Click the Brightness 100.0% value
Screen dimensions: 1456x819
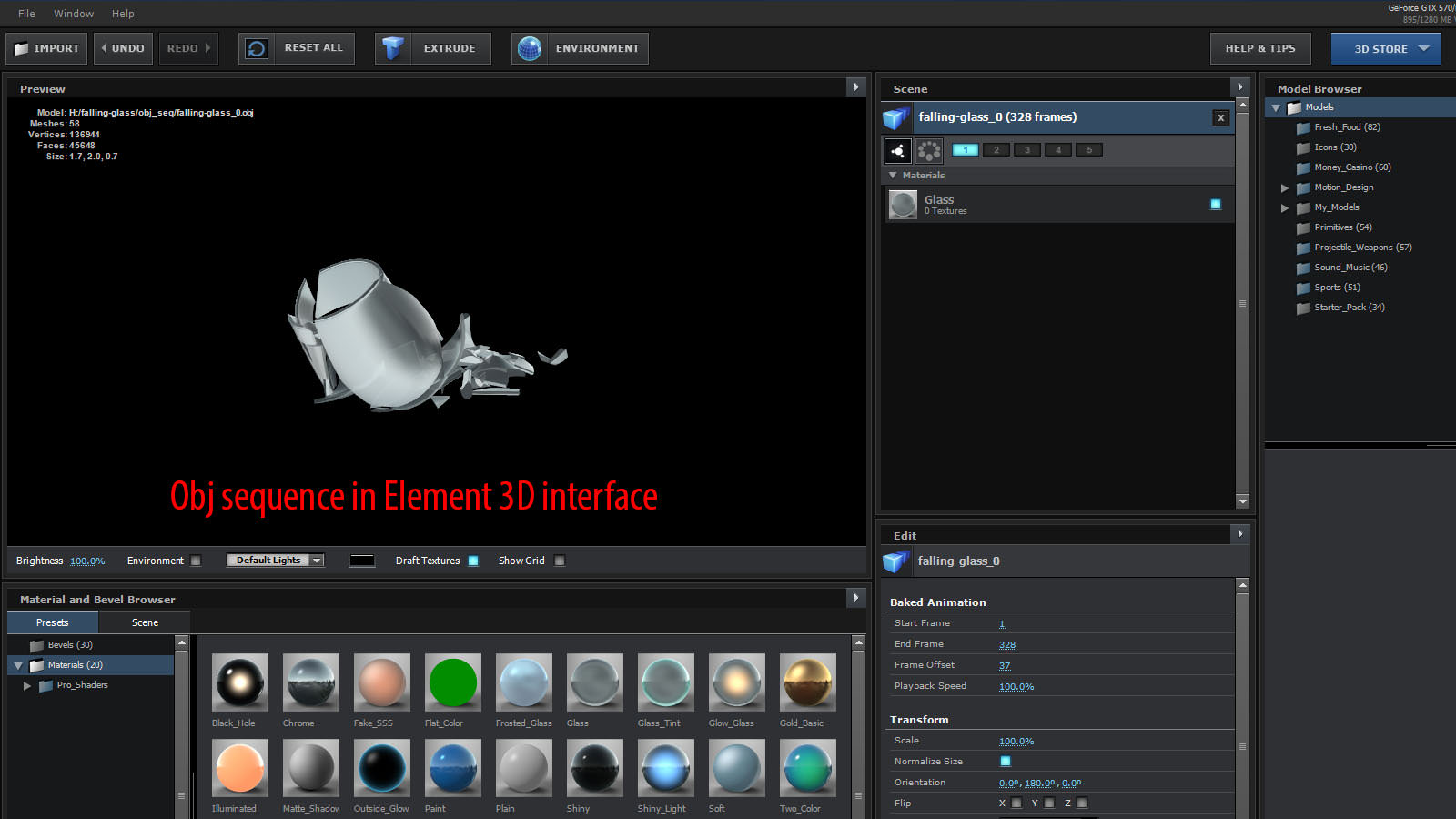[87, 561]
